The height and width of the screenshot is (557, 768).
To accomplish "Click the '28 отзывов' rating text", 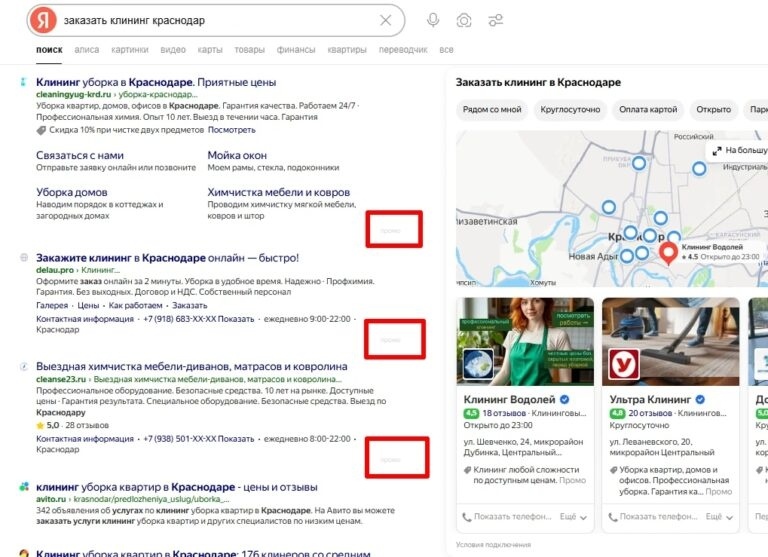I will pos(87,425).
